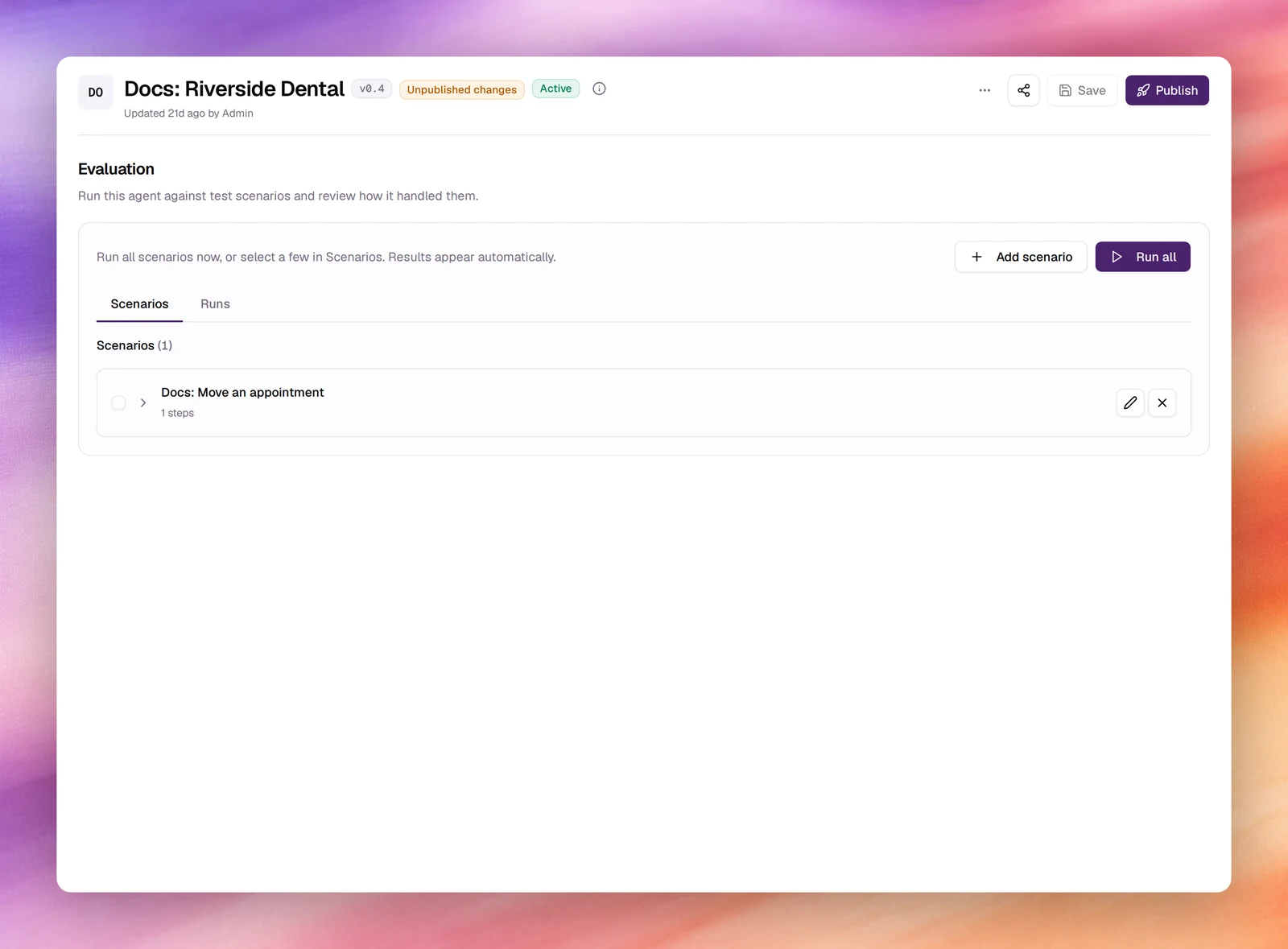Image resolution: width=1288 pixels, height=949 pixels.
Task: Run all scenarios
Action: coord(1142,257)
